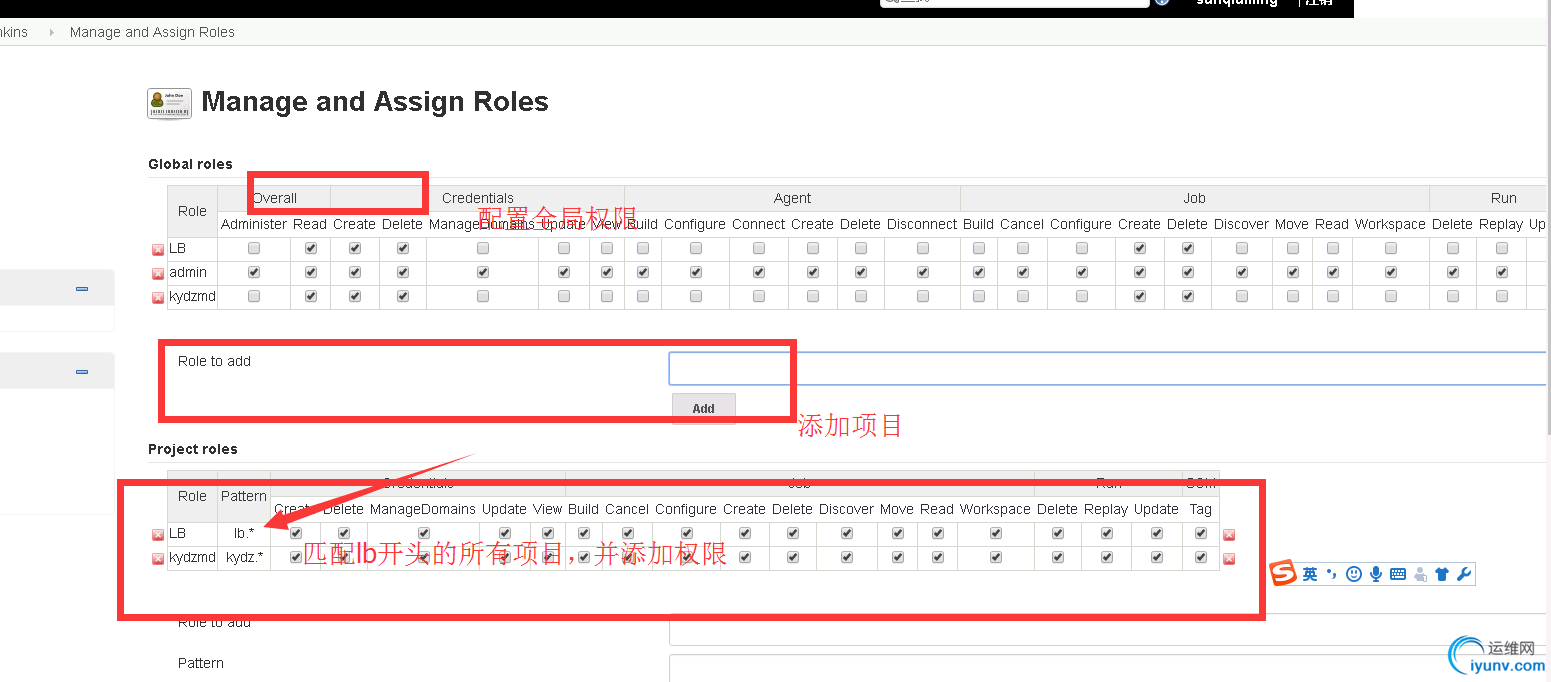Switch input language with the 英 icon

1310,574
